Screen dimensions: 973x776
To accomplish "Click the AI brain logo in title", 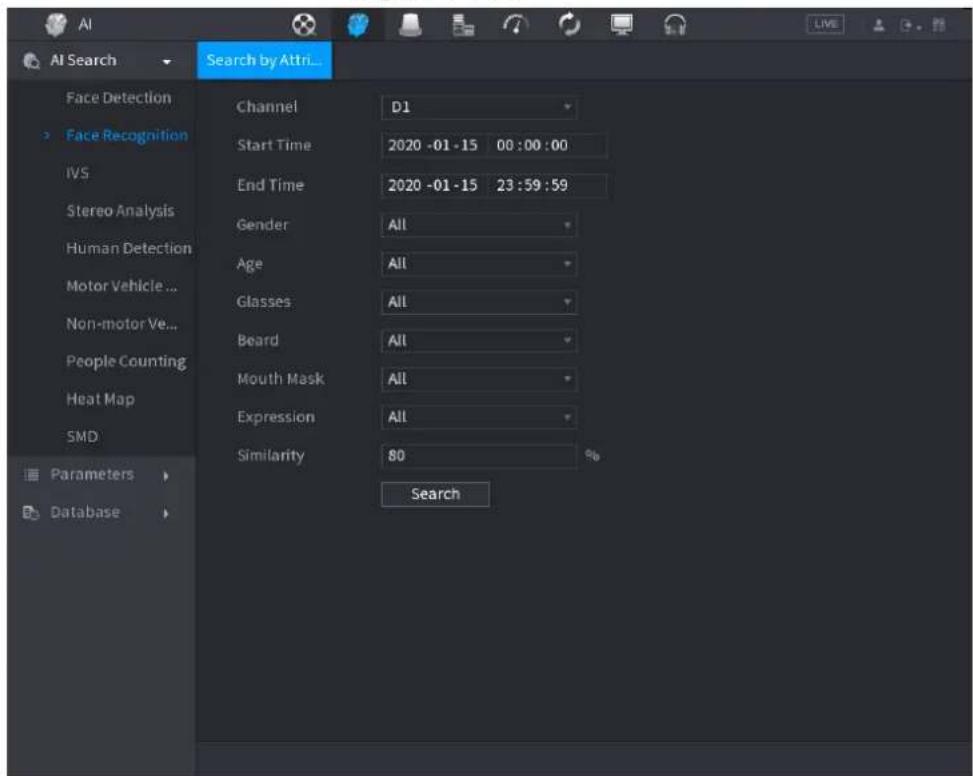I will (x=56, y=24).
